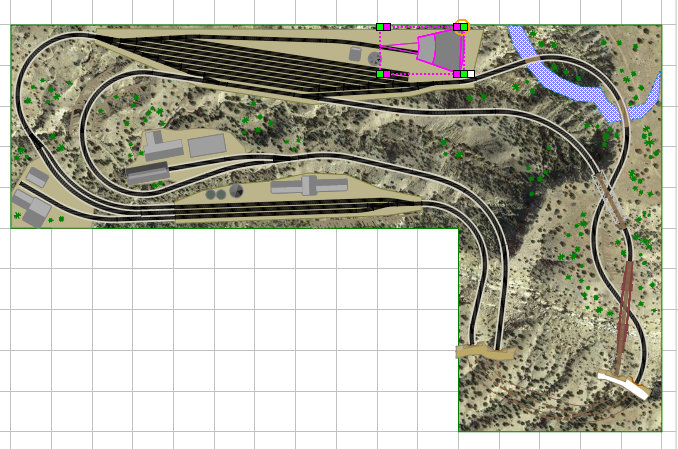Select the small gray building at the far left

[37, 177]
